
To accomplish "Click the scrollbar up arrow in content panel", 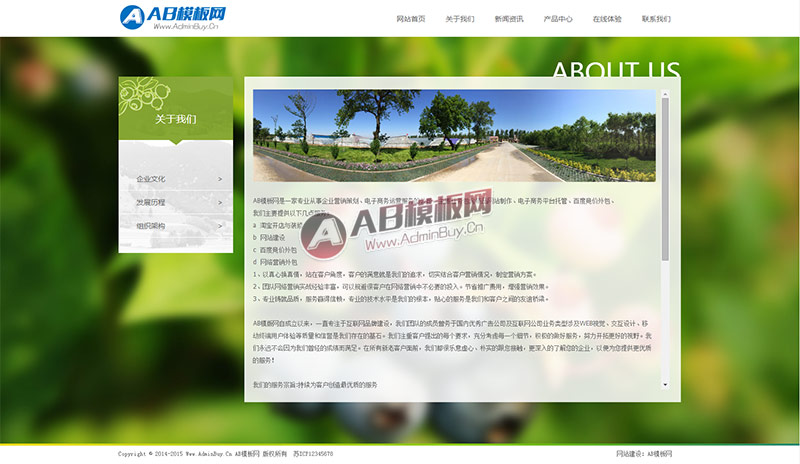I will click(x=665, y=94).
